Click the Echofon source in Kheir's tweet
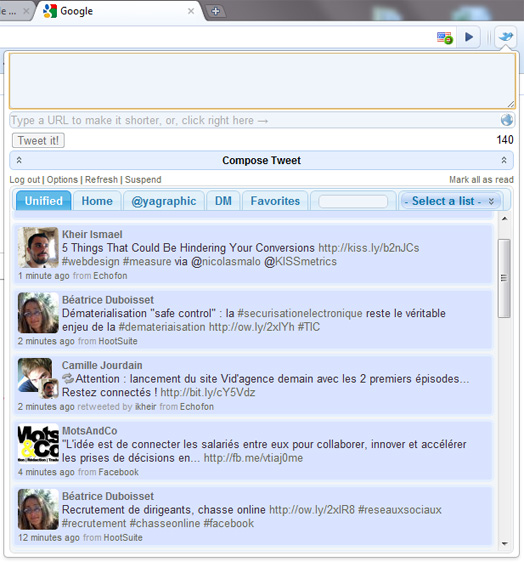The width and height of the screenshot is (524, 562). click(x=110, y=276)
